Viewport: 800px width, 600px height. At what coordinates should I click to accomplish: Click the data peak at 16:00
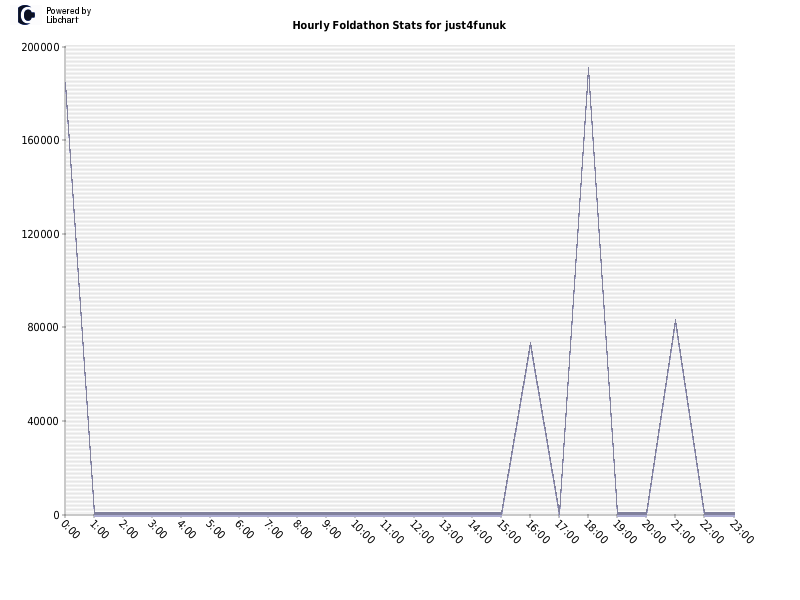(x=531, y=344)
